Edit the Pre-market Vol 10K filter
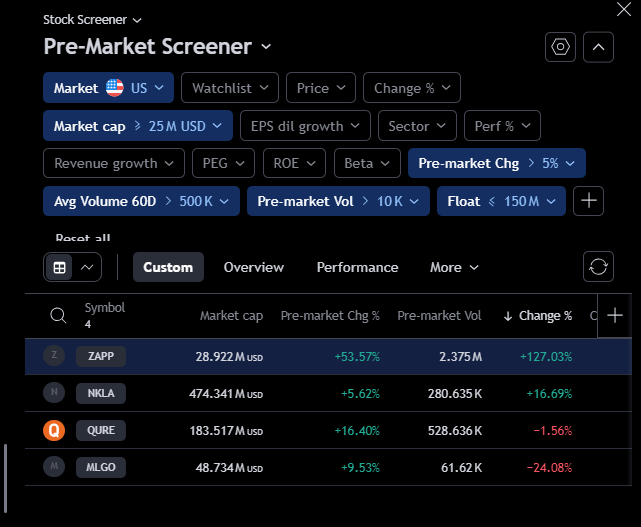Screen dimensions: 641x527 click(338, 201)
